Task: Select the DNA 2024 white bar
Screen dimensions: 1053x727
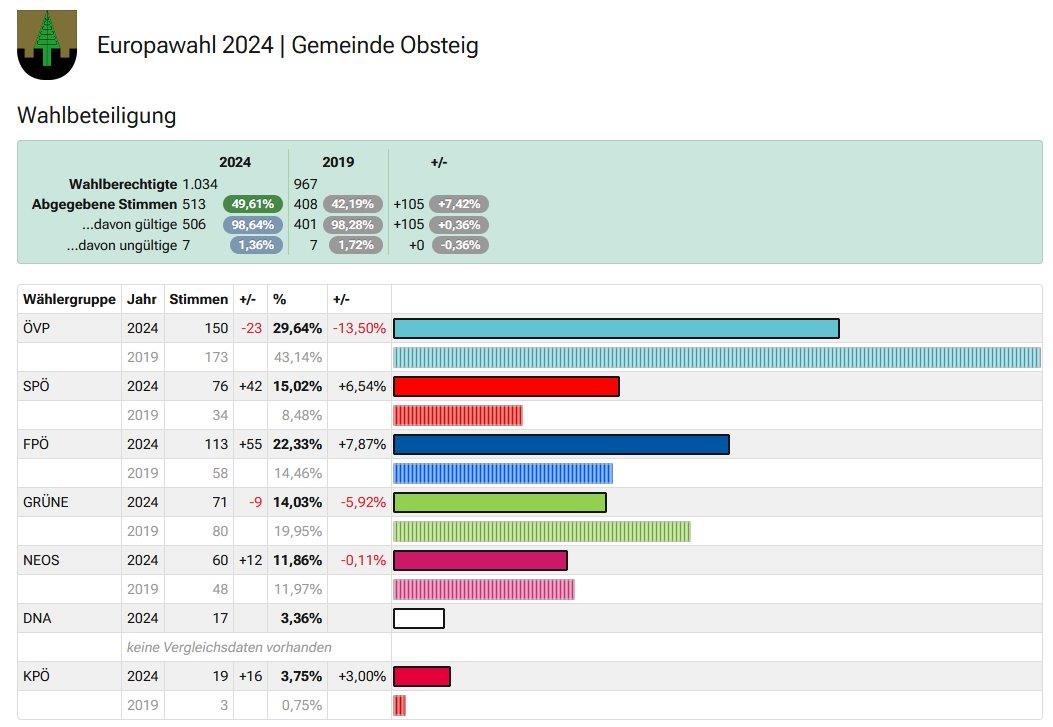Action: (x=419, y=618)
